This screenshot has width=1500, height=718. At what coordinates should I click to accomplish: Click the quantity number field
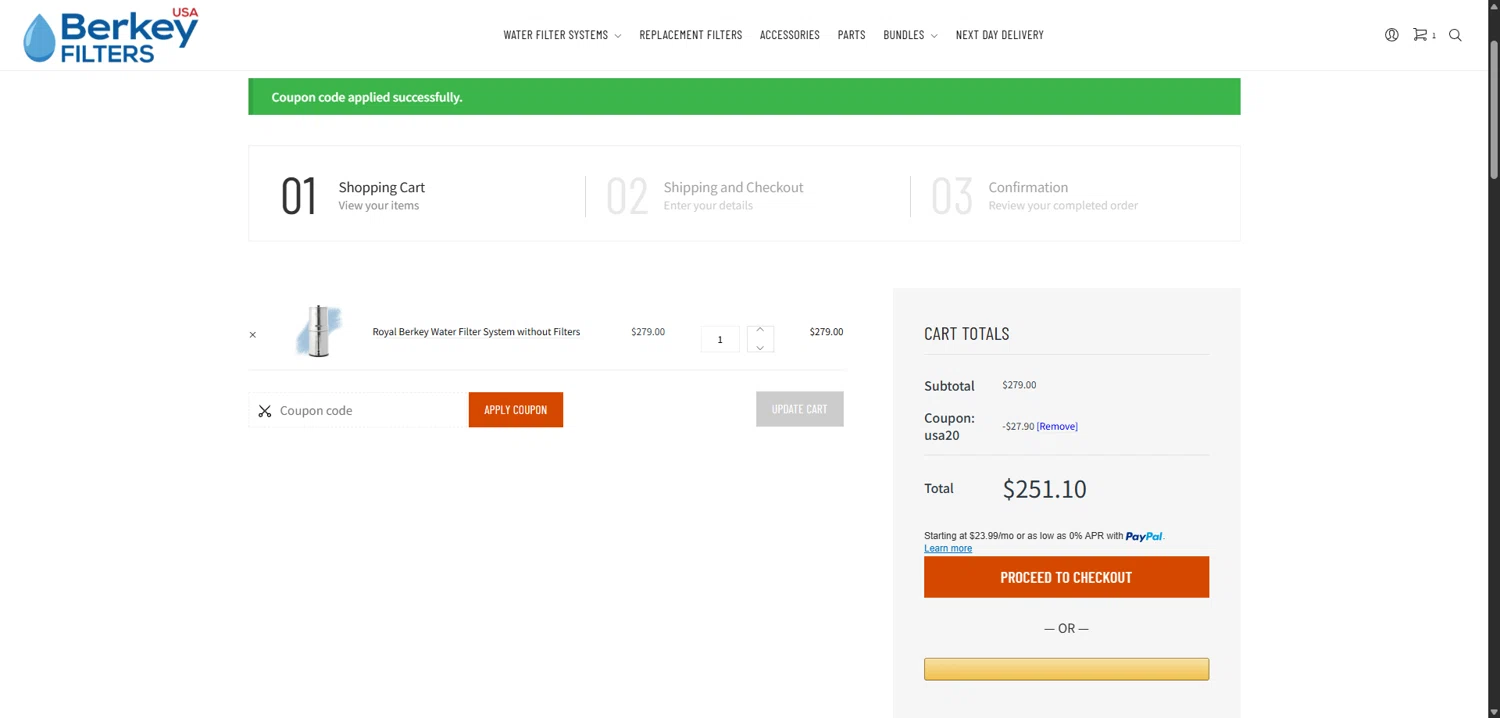point(720,340)
